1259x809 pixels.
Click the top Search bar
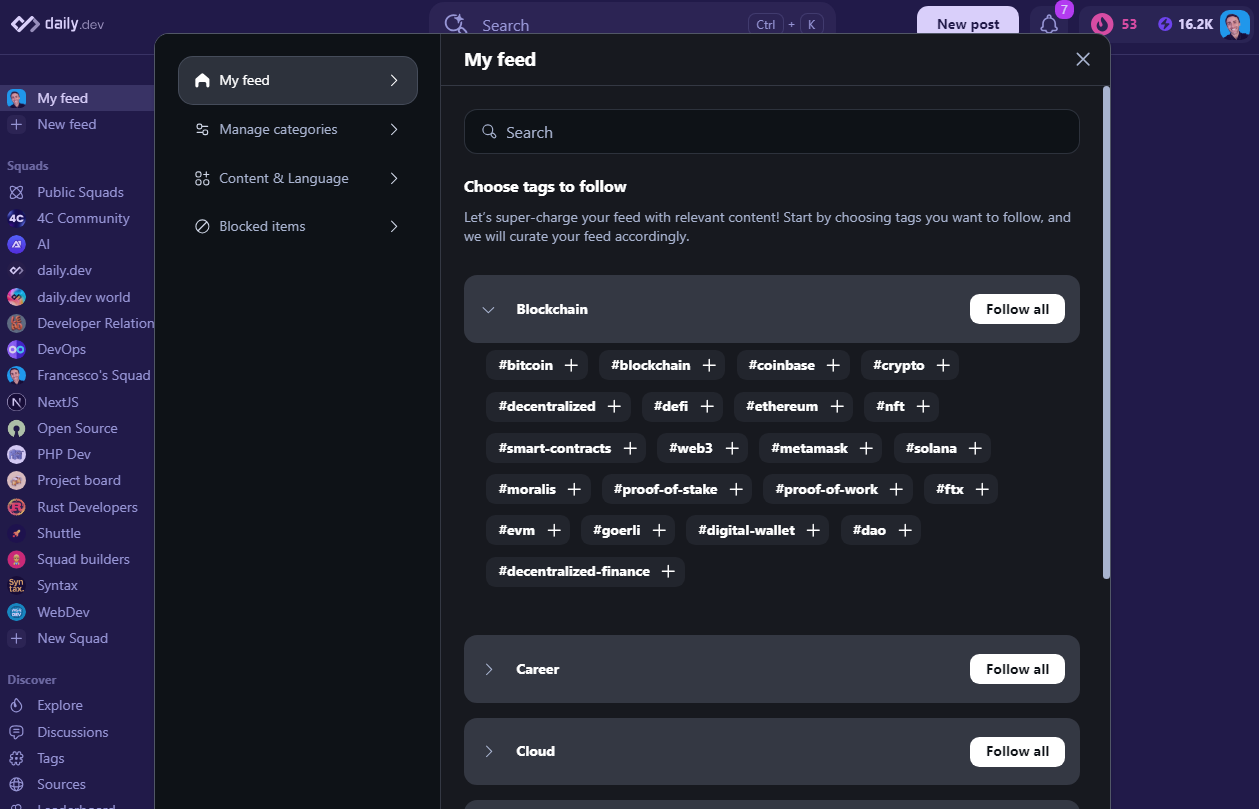(632, 24)
